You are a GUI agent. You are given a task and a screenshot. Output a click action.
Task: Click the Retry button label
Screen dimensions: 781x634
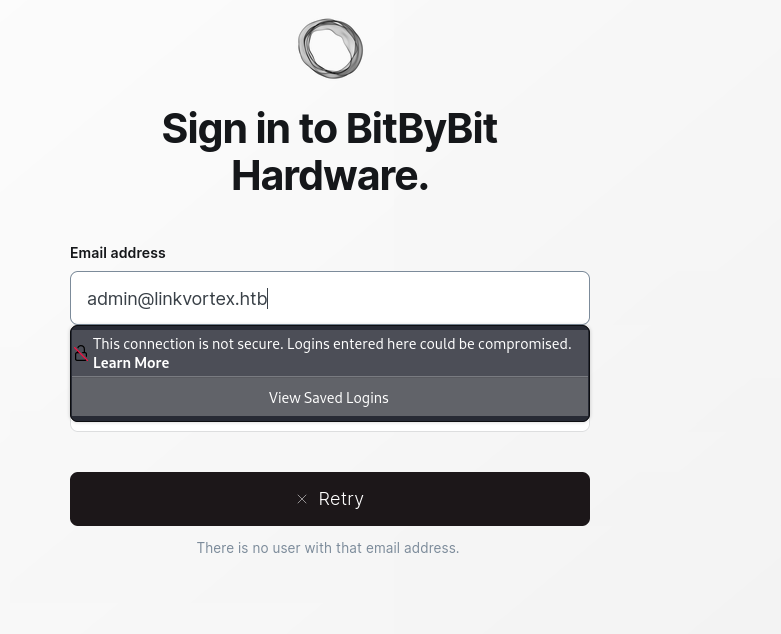341,499
